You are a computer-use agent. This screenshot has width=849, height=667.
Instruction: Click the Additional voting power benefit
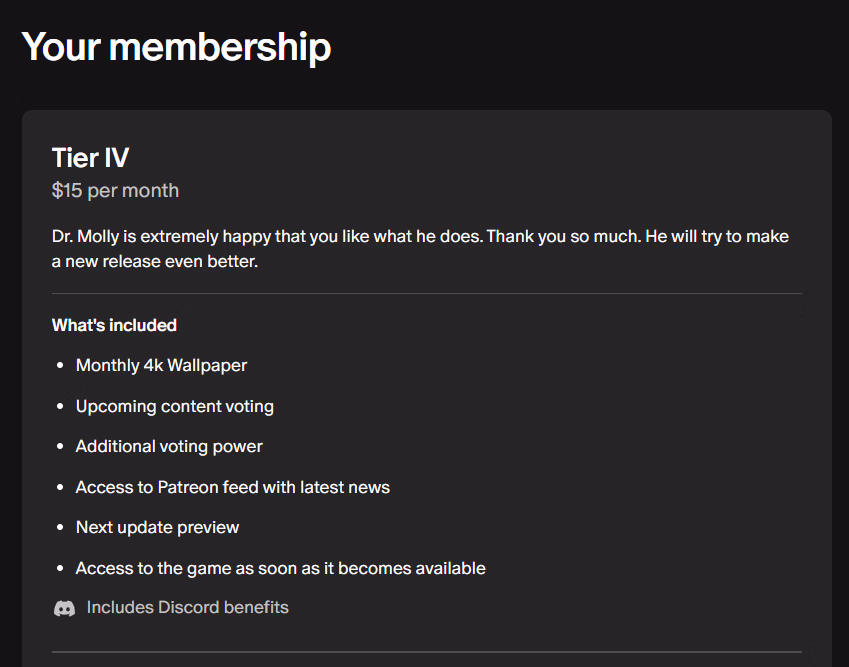point(169,446)
